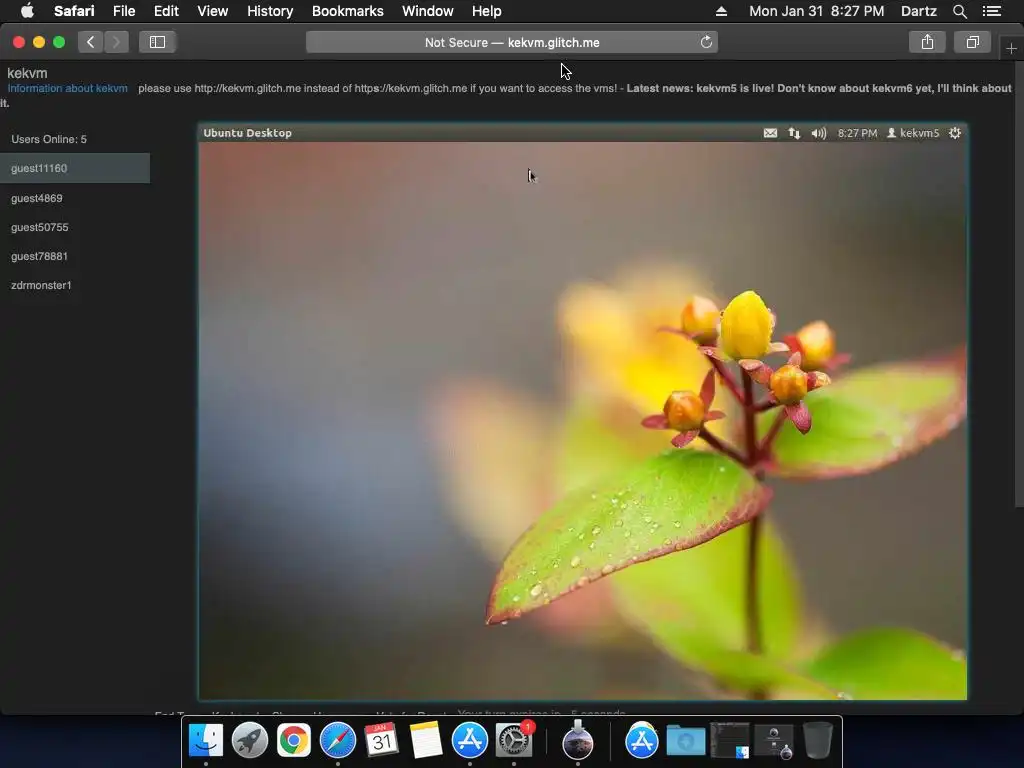This screenshot has width=1024, height=768.
Task: Launch Google Chrome from the Dock
Action: (294, 741)
